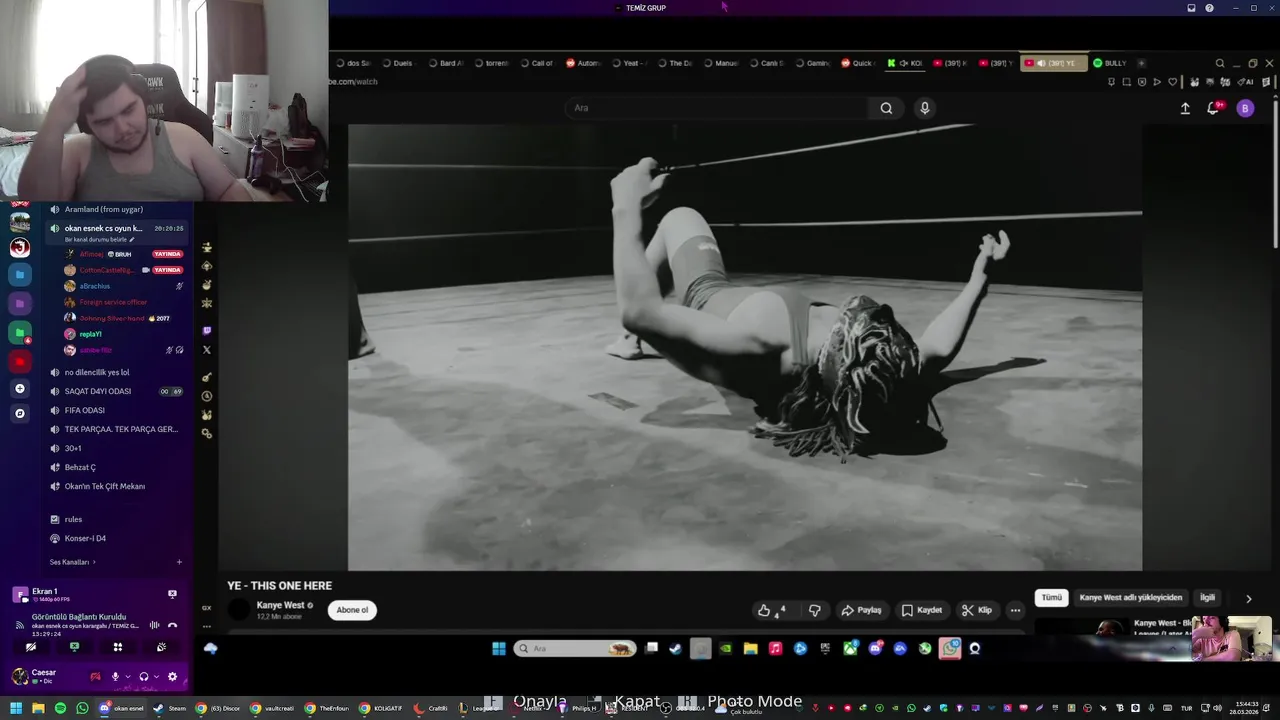
Task: Click browser tab search magnifier icon
Action: (1219, 63)
